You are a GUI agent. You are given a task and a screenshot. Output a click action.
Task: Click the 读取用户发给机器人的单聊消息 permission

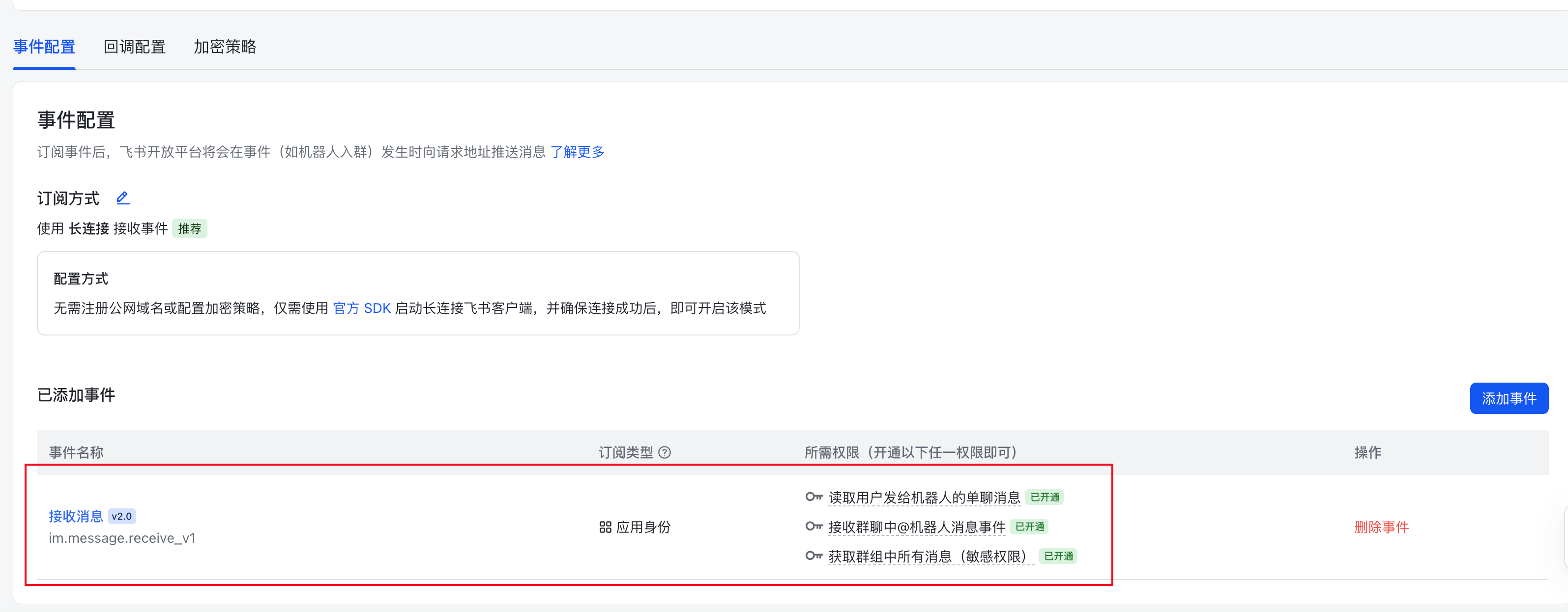tap(924, 498)
